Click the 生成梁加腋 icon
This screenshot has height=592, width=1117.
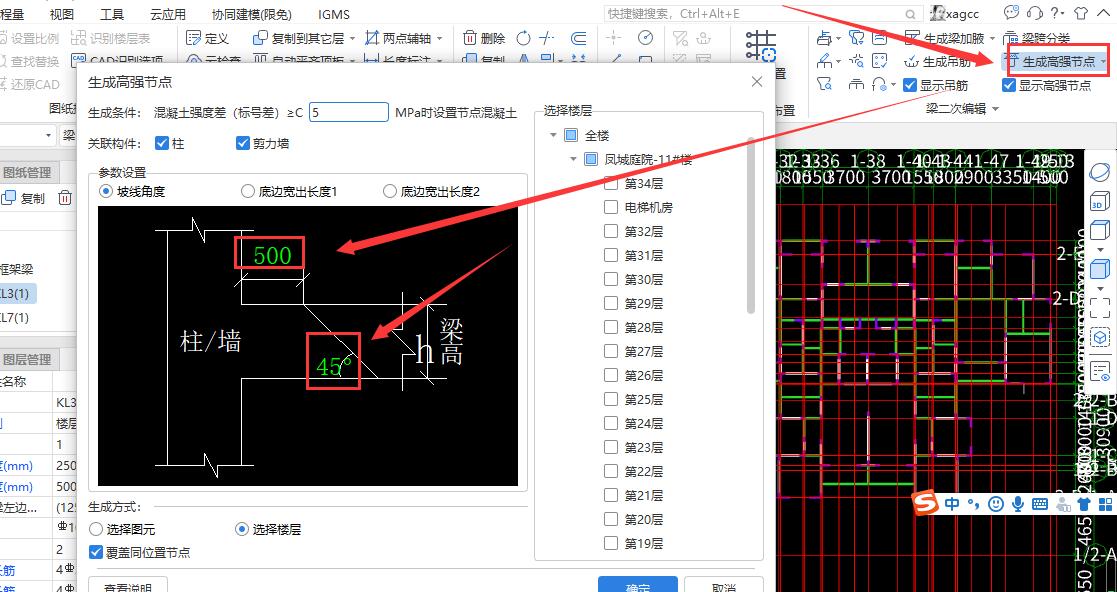913,38
